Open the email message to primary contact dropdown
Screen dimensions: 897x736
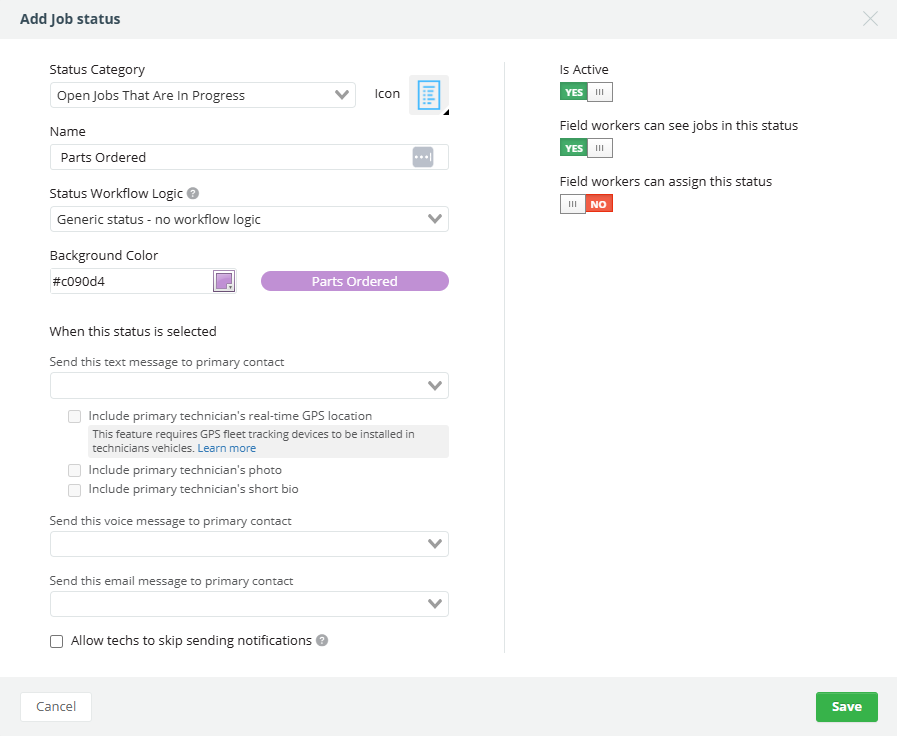(x=249, y=604)
